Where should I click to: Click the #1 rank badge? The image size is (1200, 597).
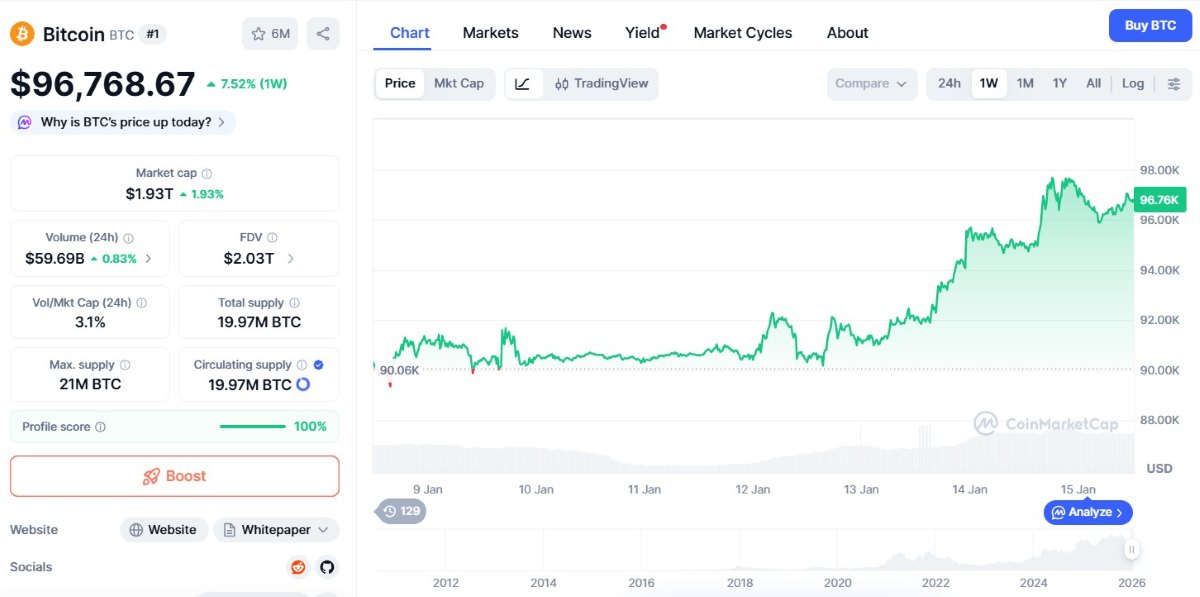(x=152, y=34)
